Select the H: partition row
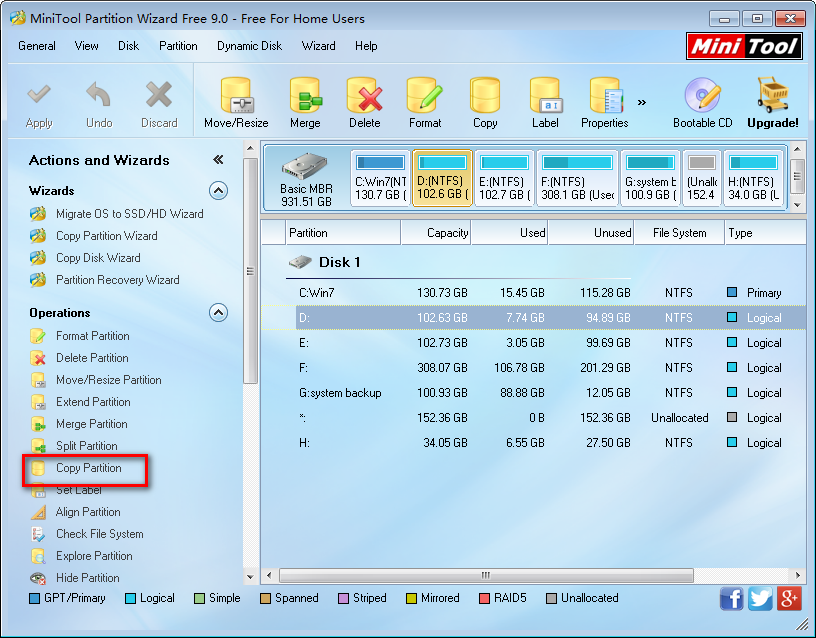This screenshot has height=638, width=816. click(533, 443)
